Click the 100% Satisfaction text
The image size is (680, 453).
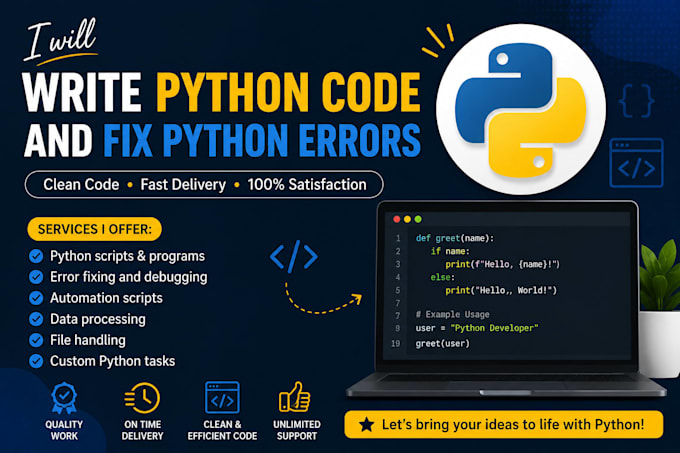point(307,185)
